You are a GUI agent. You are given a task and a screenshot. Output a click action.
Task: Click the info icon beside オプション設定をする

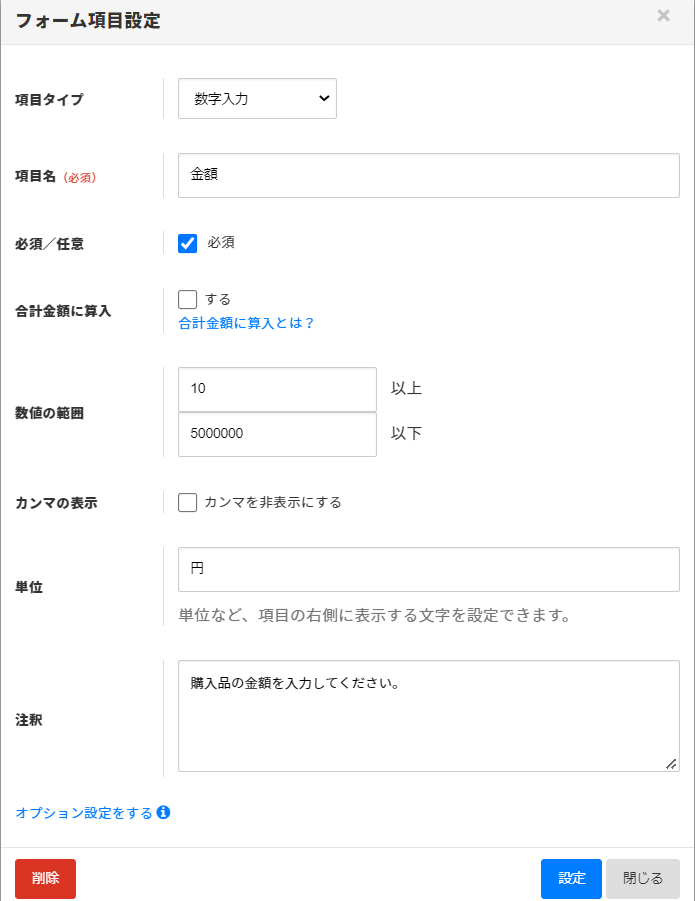click(x=164, y=812)
